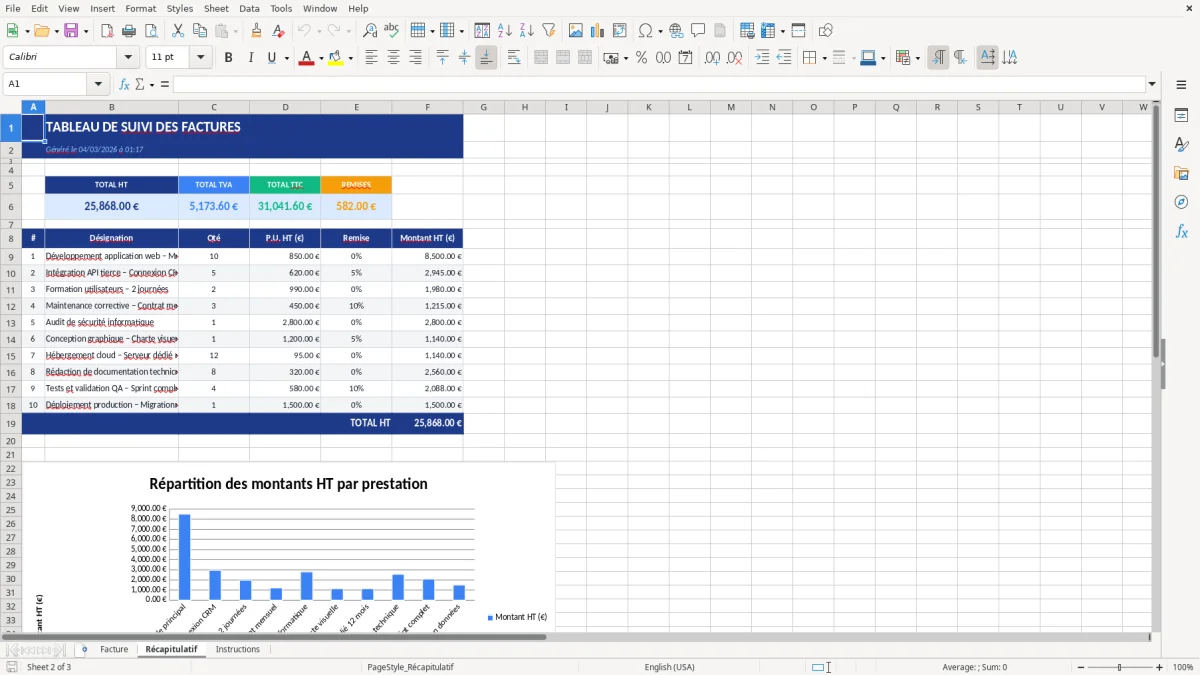This screenshot has width=1200, height=675.
Task: Click the Function Wizard fx icon
Action: click(124, 84)
